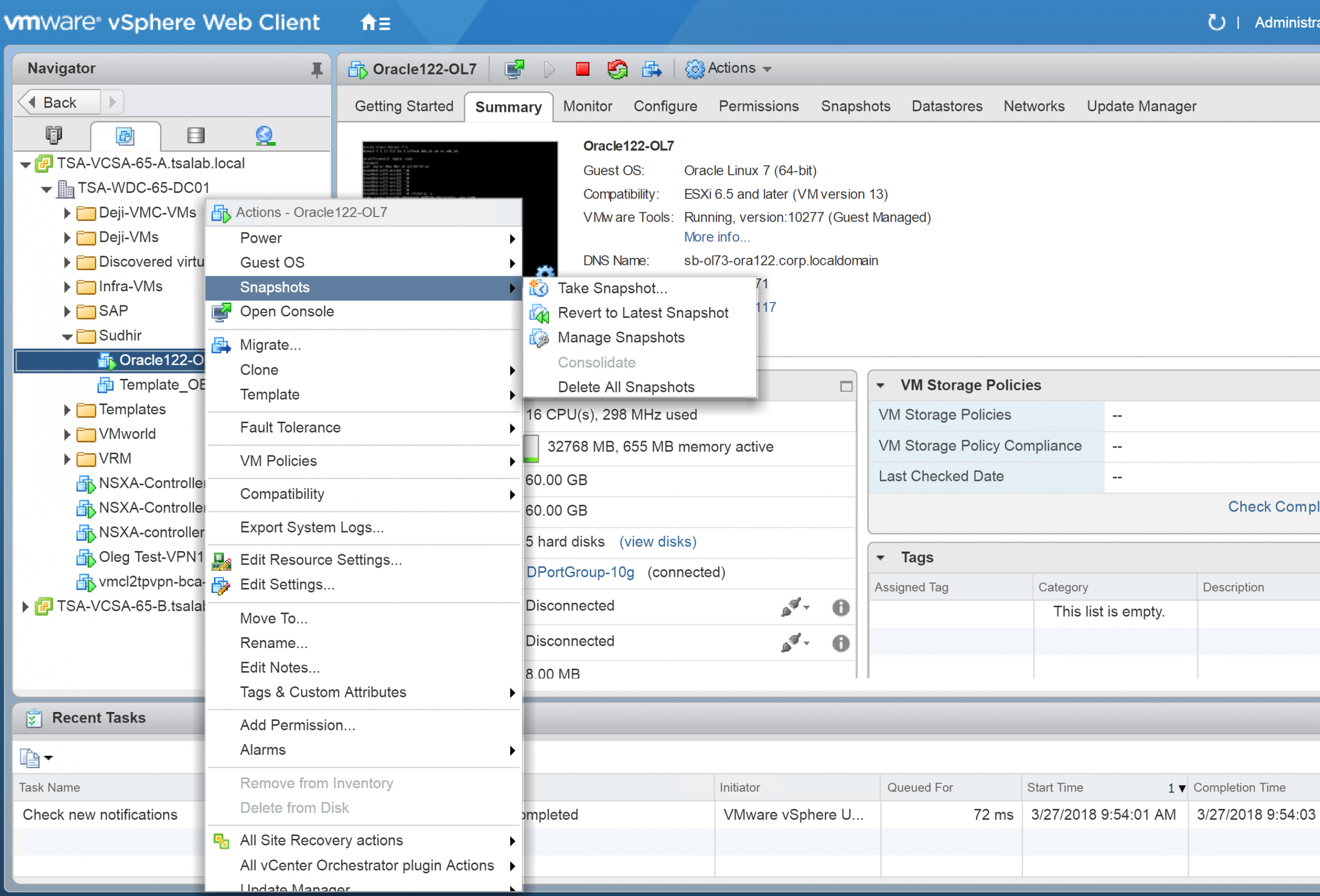
Task: Select Manage Snapshots menu entry
Action: click(x=620, y=337)
